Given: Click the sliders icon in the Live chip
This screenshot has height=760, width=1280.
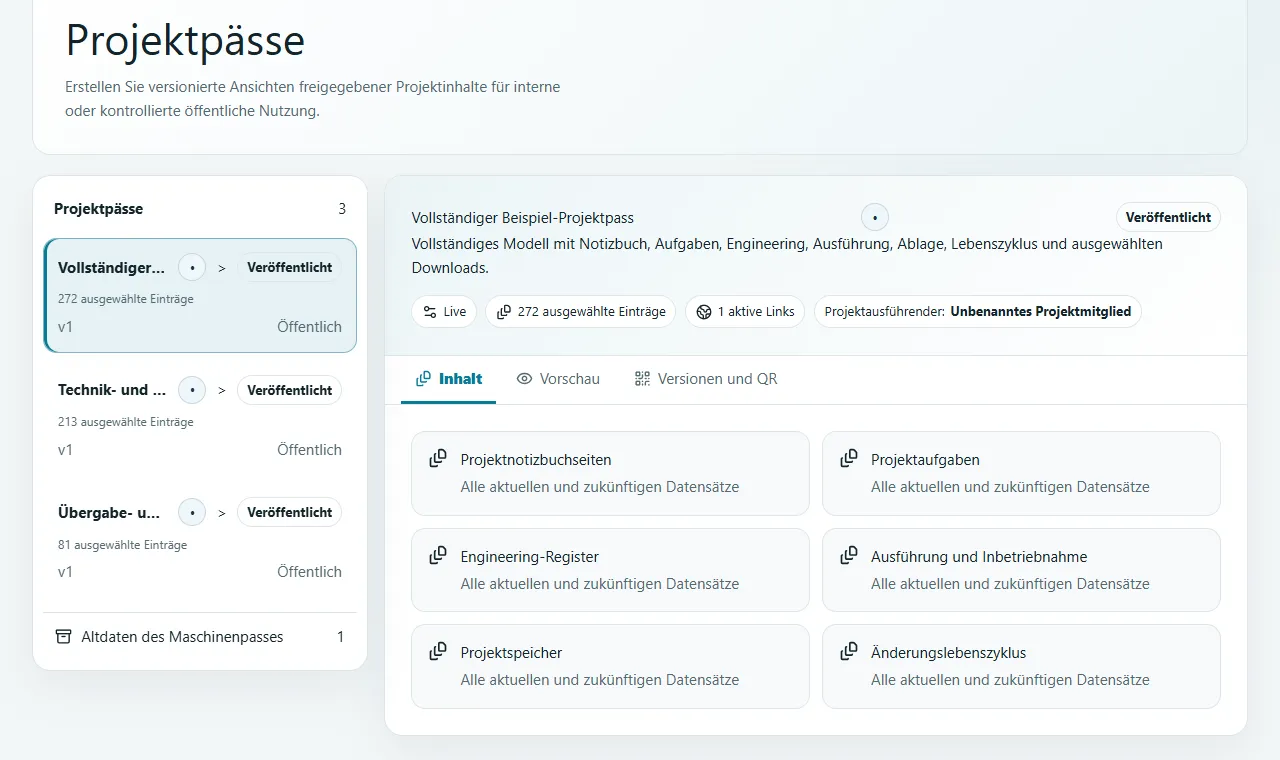Looking at the screenshot, I should pyautogui.click(x=430, y=312).
